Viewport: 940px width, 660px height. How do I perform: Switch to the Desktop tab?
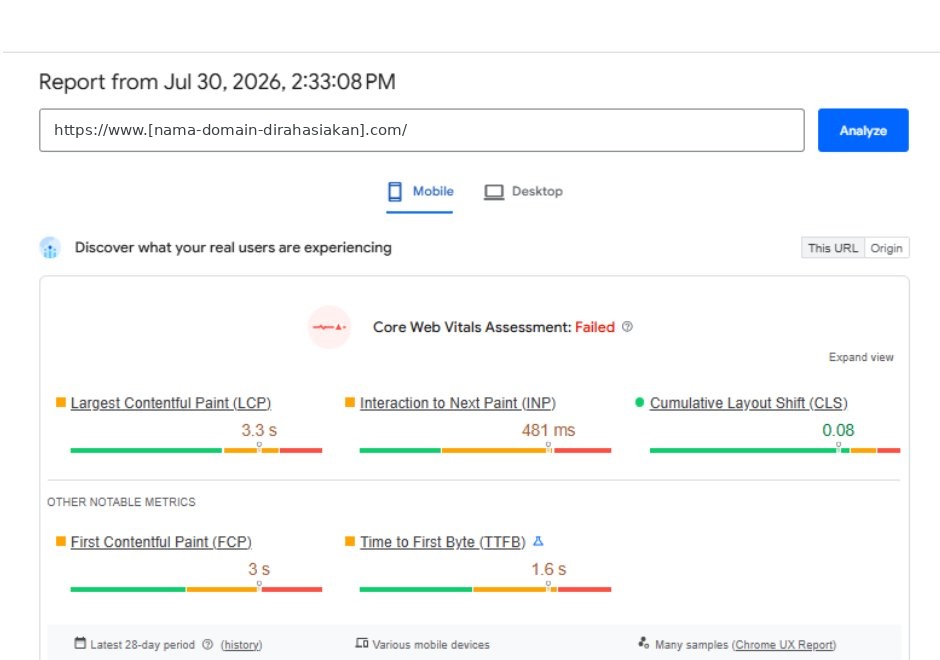click(523, 191)
